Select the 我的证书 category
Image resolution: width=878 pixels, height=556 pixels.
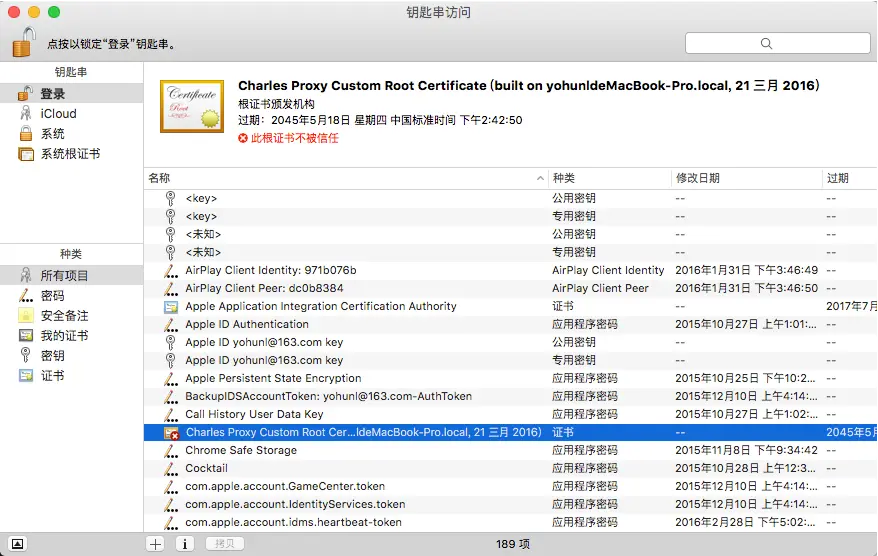coord(72,335)
